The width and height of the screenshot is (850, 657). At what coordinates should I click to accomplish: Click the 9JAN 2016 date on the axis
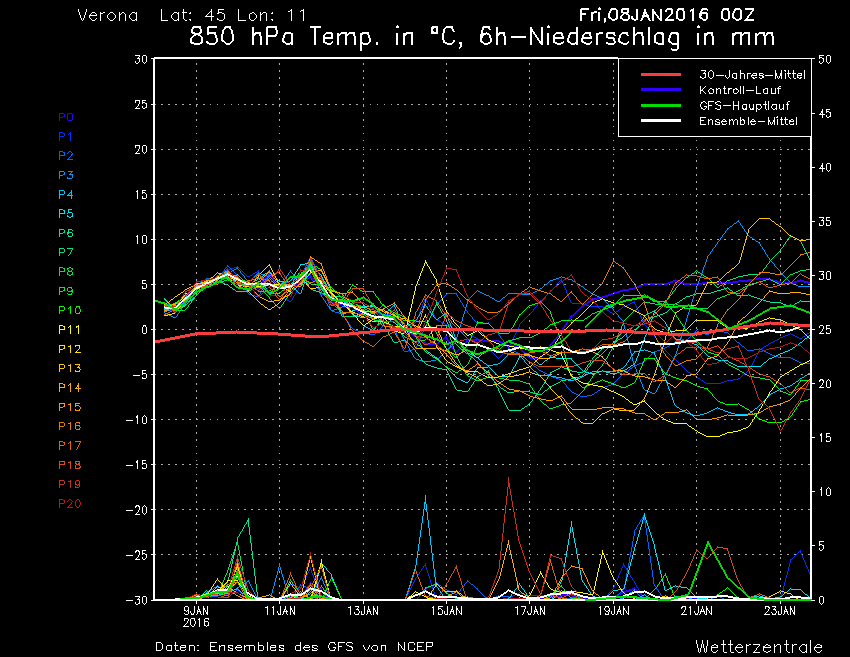196,614
